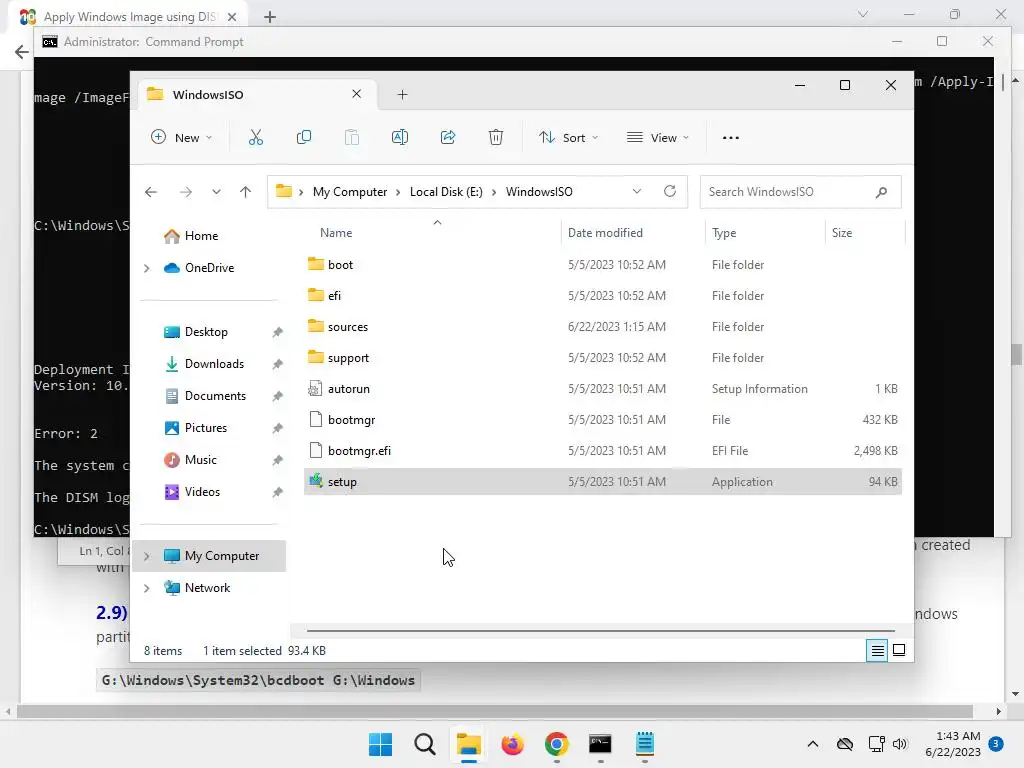
Task: Click the browser page vertical scrollbar thumb
Action: coord(1016,355)
